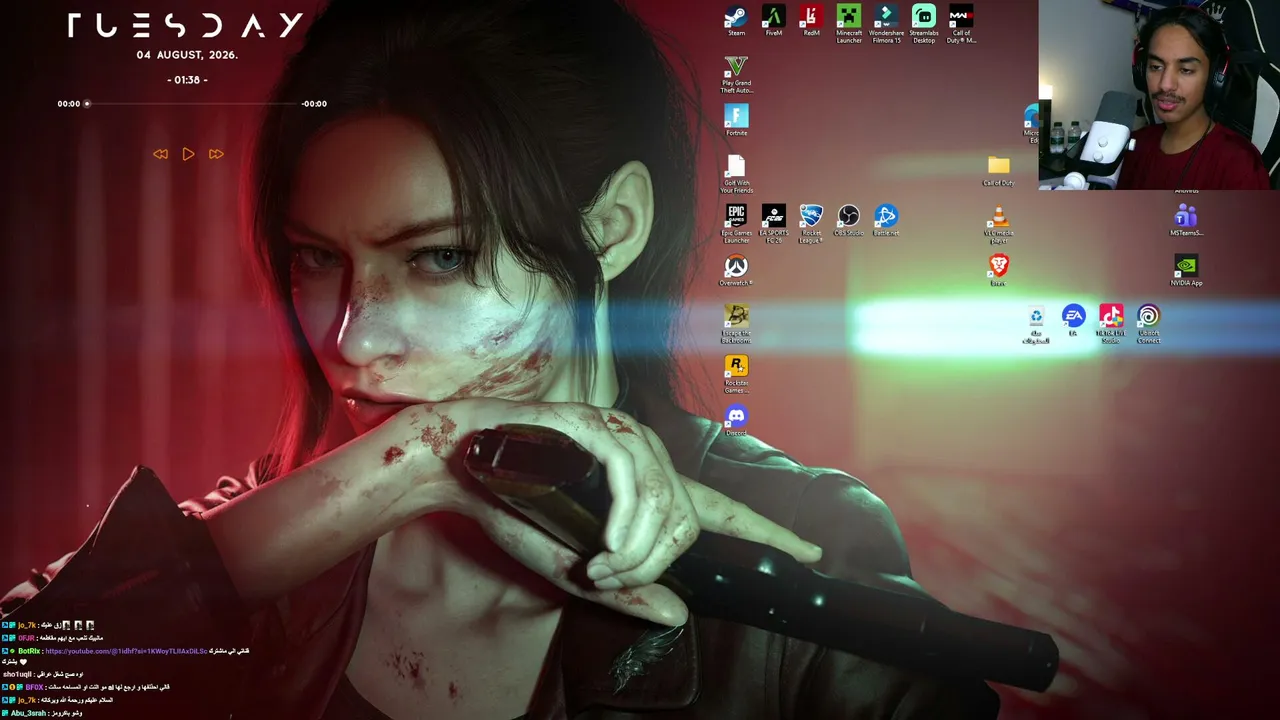This screenshot has width=1280, height=720.
Task: Click the music widget progress bar
Action: point(192,104)
